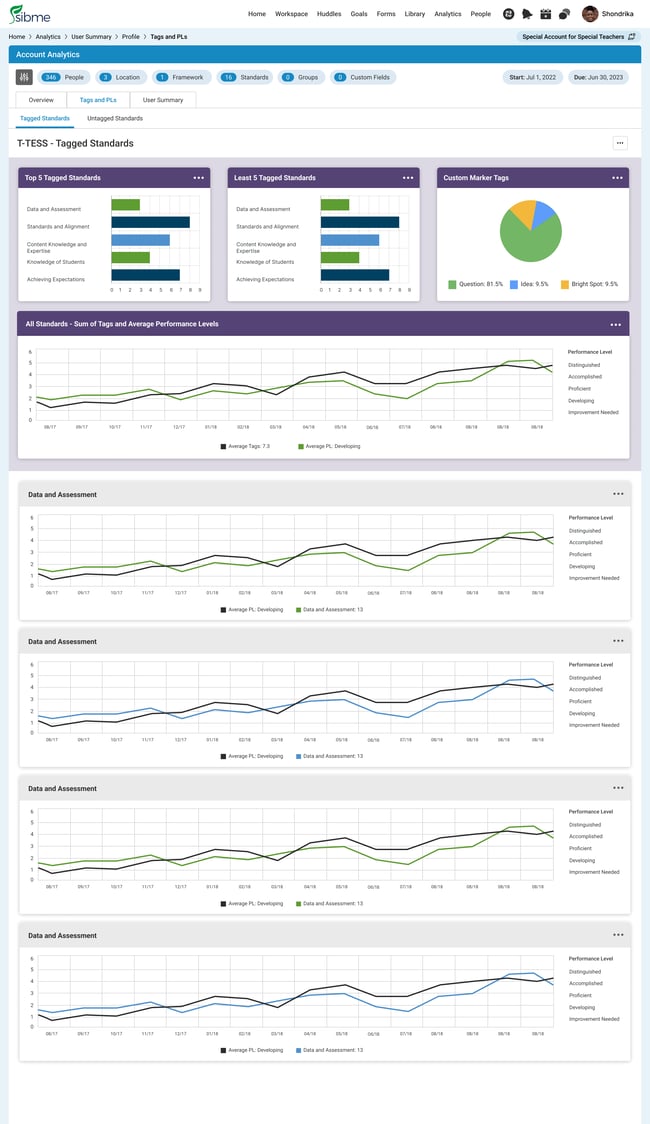650x1124 pixels.
Task: Open Least 5 Tagged Standards options menu
Action: click(x=408, y=178)
